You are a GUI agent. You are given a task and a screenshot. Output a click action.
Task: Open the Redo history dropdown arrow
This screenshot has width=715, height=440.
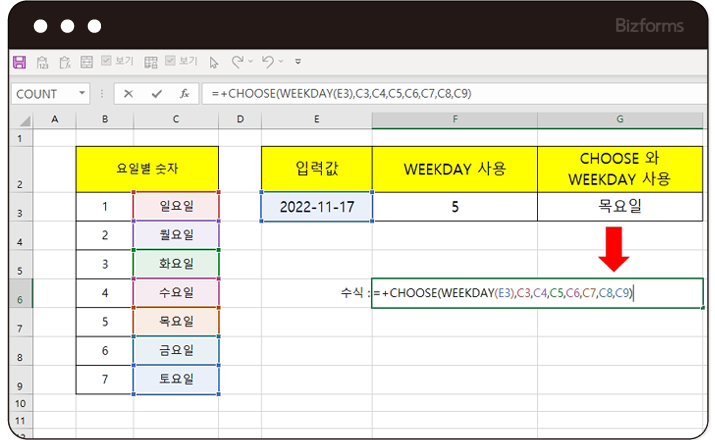point(250,61)
